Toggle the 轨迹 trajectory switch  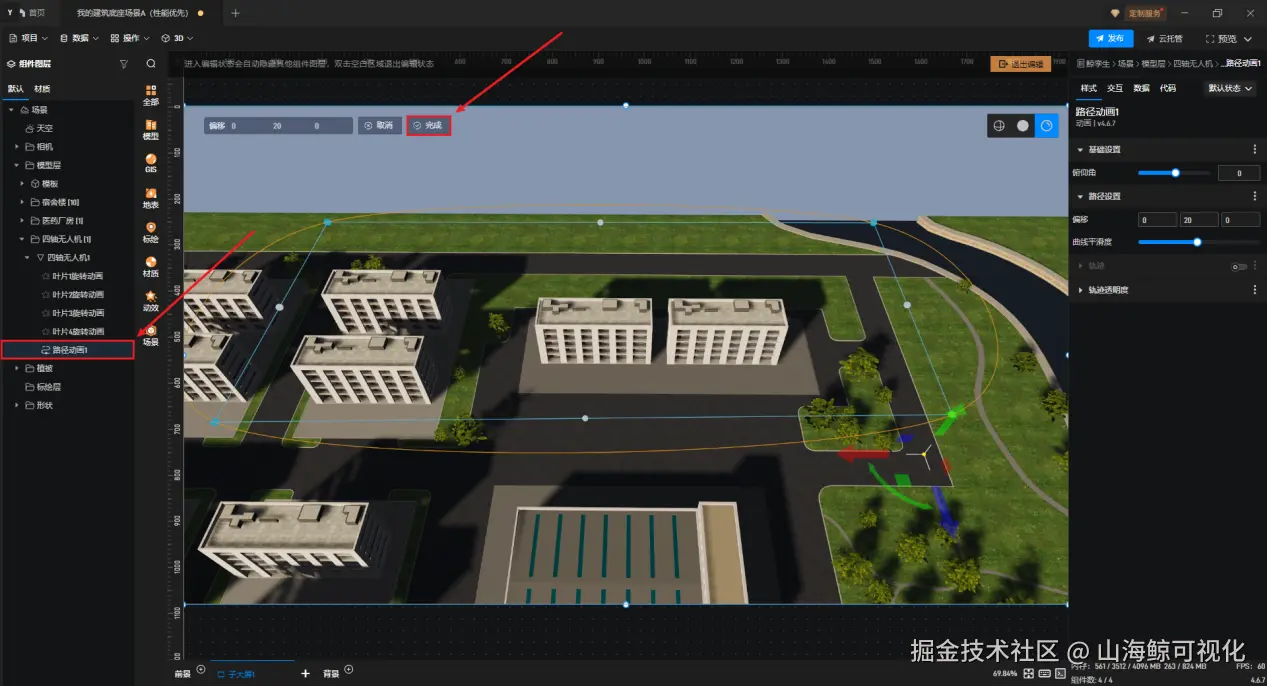(1240, 266)
